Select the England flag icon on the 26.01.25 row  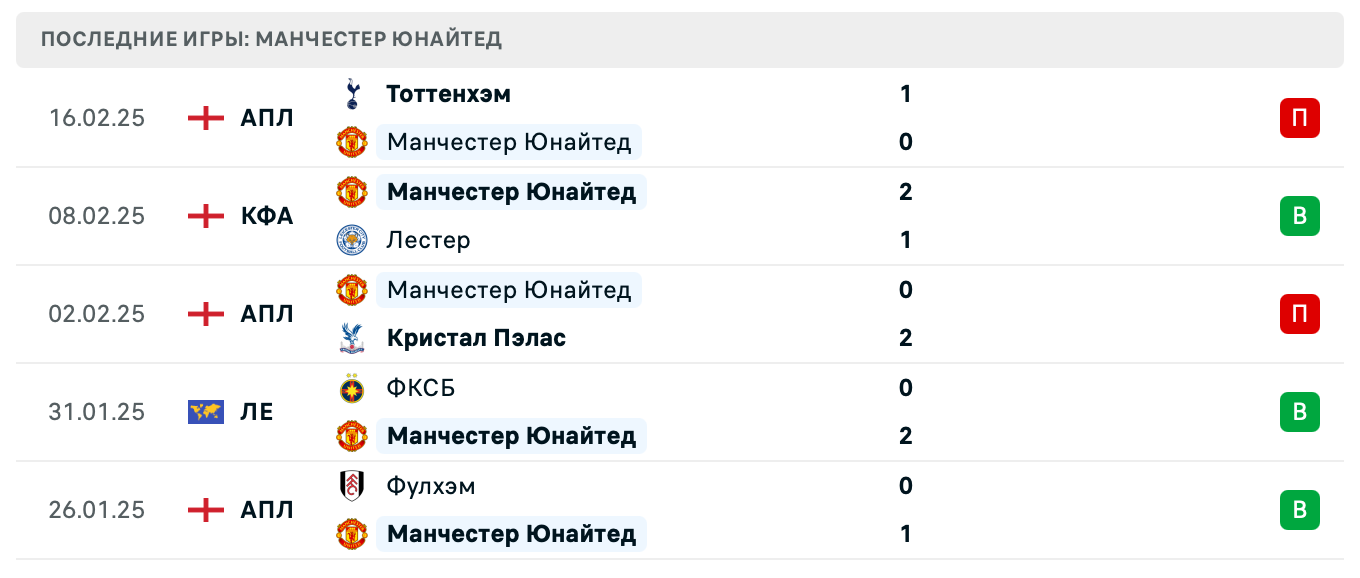(x=204, y=510)
